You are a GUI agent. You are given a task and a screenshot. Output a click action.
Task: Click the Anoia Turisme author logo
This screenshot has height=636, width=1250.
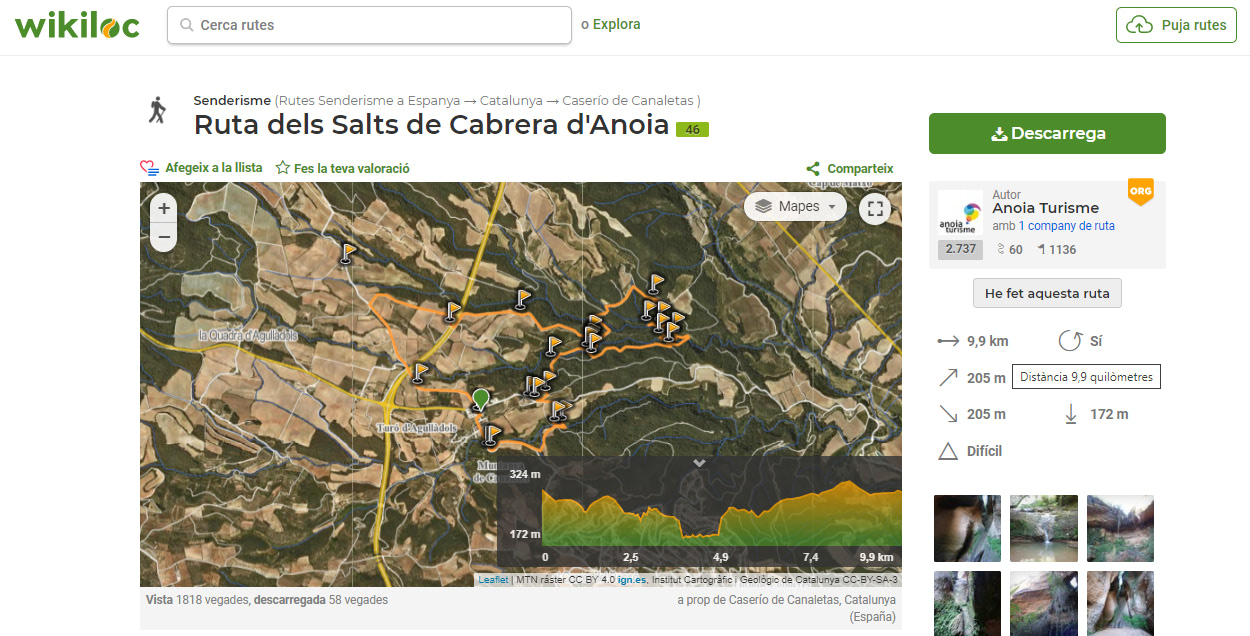coord(960,213)
